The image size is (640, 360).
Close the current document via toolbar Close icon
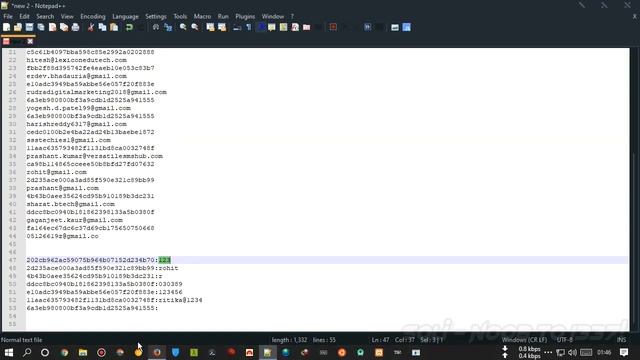tap(53, 27)
